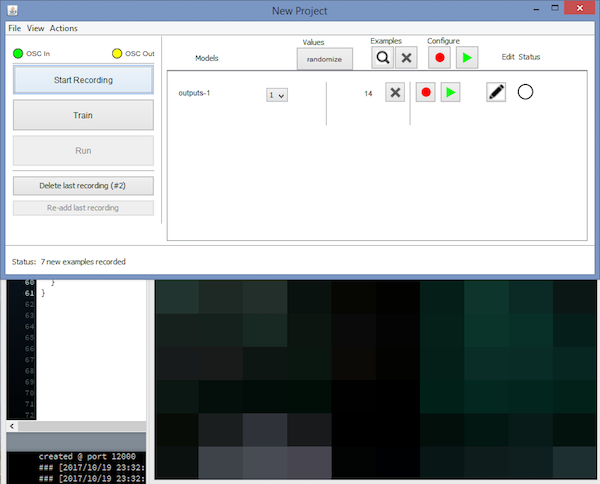The image size is (600, 484).
Task: Click the red record icon under Configure
Action: pyautogui.click(x=439, y=58)
